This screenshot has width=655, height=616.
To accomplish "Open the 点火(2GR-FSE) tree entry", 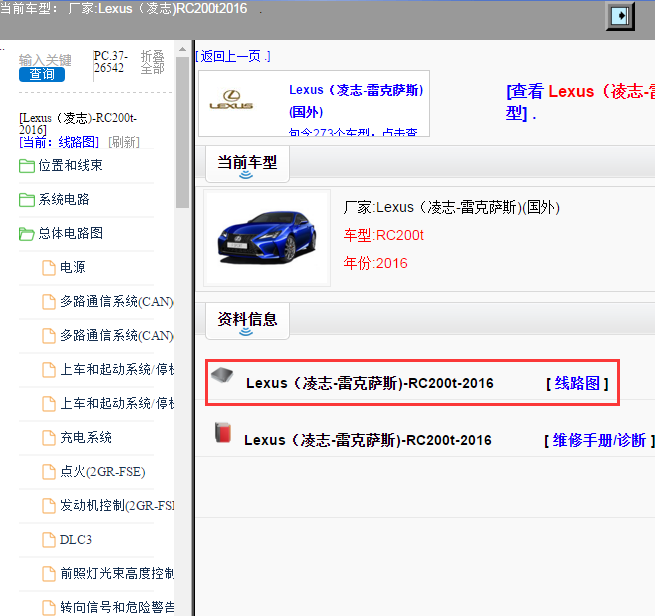I will pos(103,472).
